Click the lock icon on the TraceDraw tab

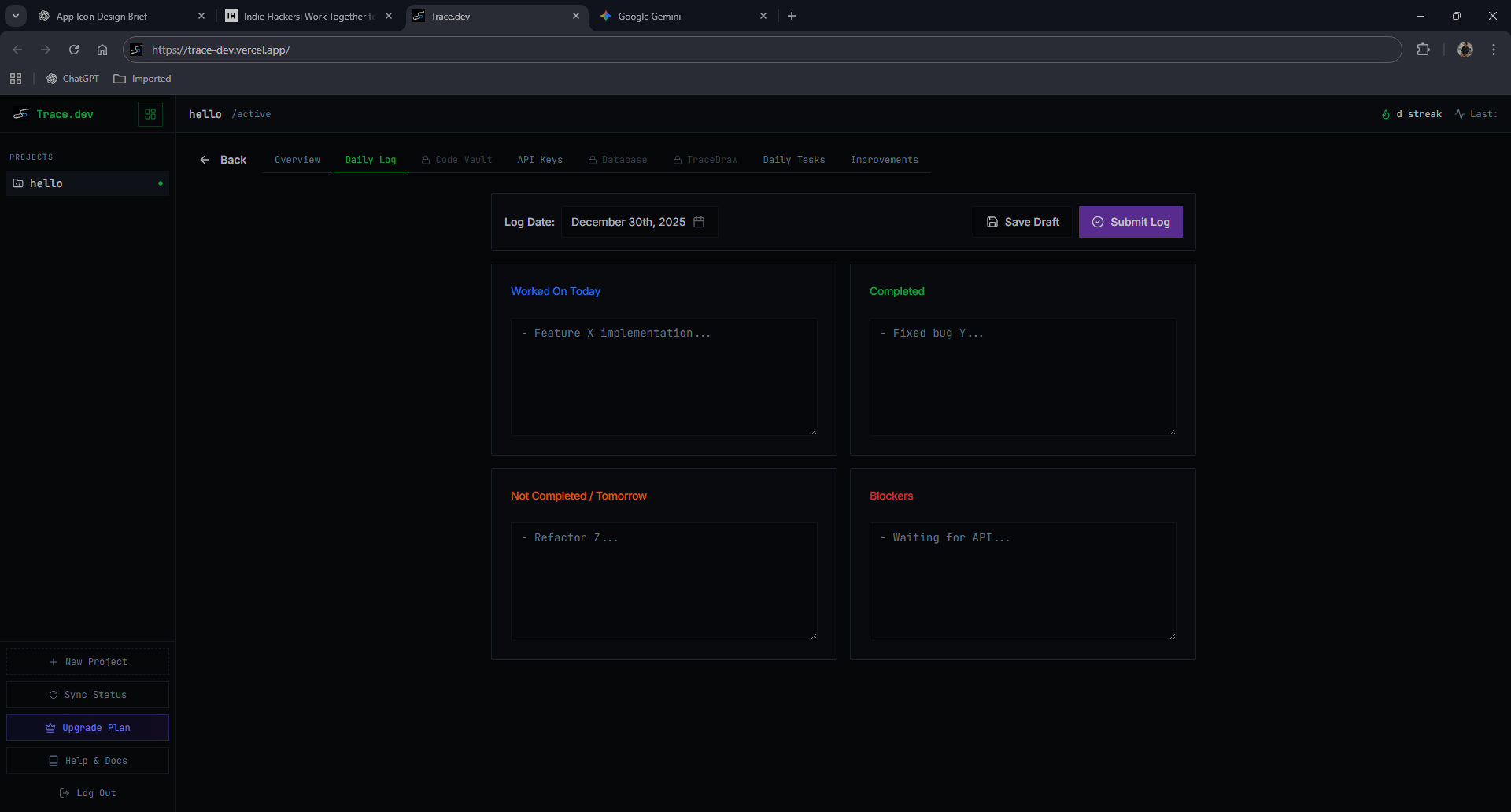pyautogui.click(x=678, y=160)
